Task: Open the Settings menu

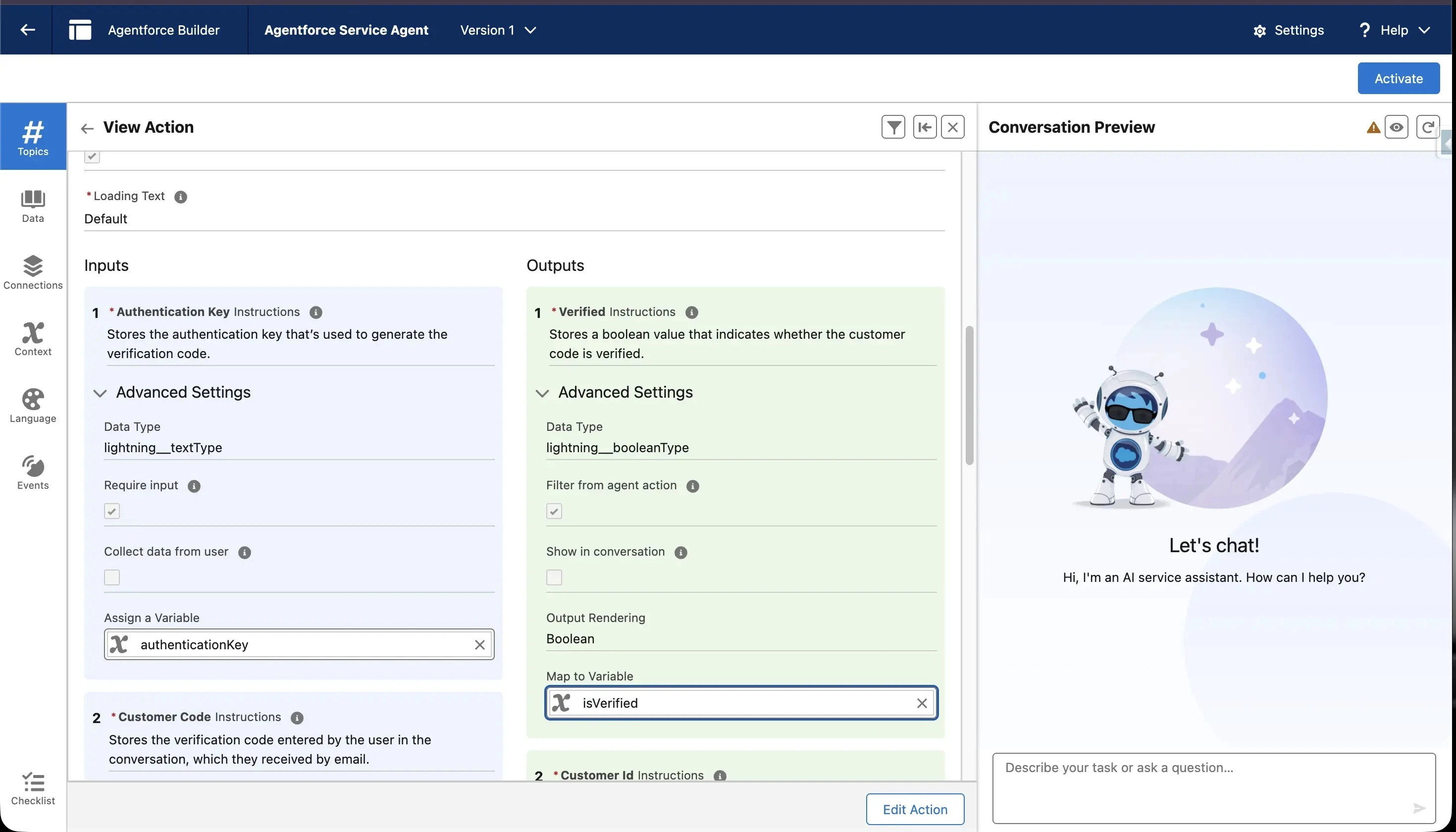Action: point(1289,30)
